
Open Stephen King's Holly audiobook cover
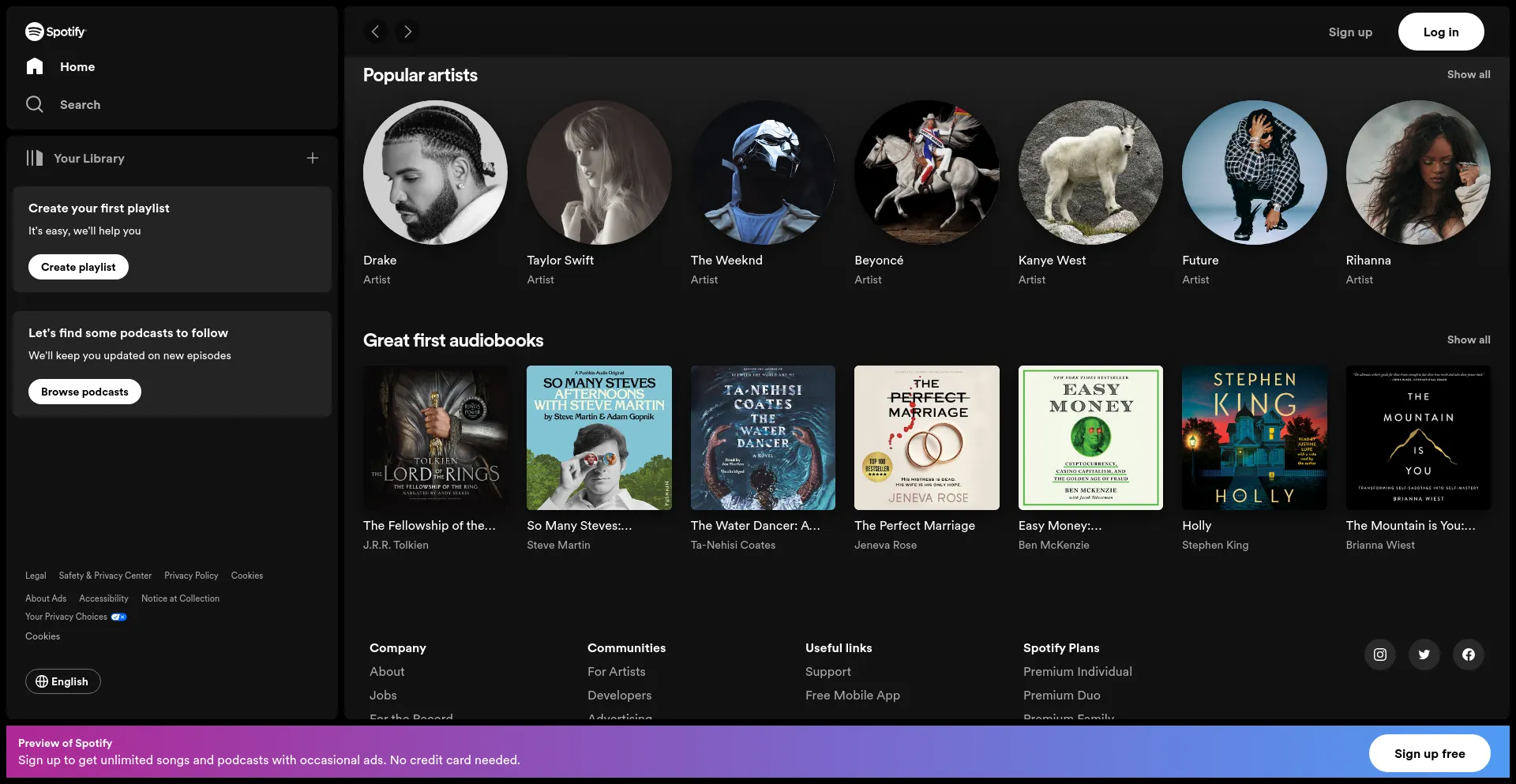[x=1255, y=437]
